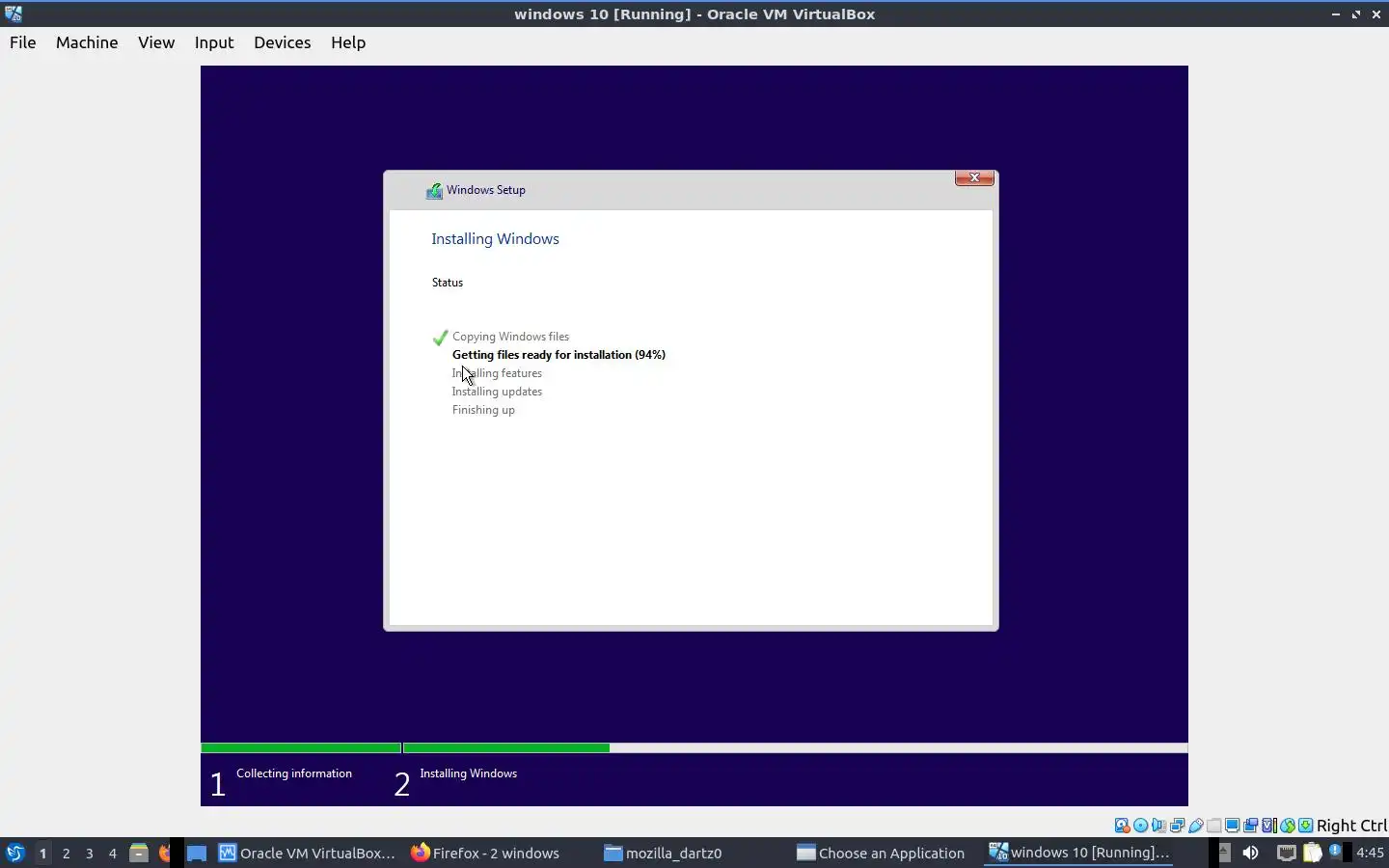This screenshot has width=1389, height=868.
Task: Open the file manager launcher in taskbar
Action: click(139, 853)
